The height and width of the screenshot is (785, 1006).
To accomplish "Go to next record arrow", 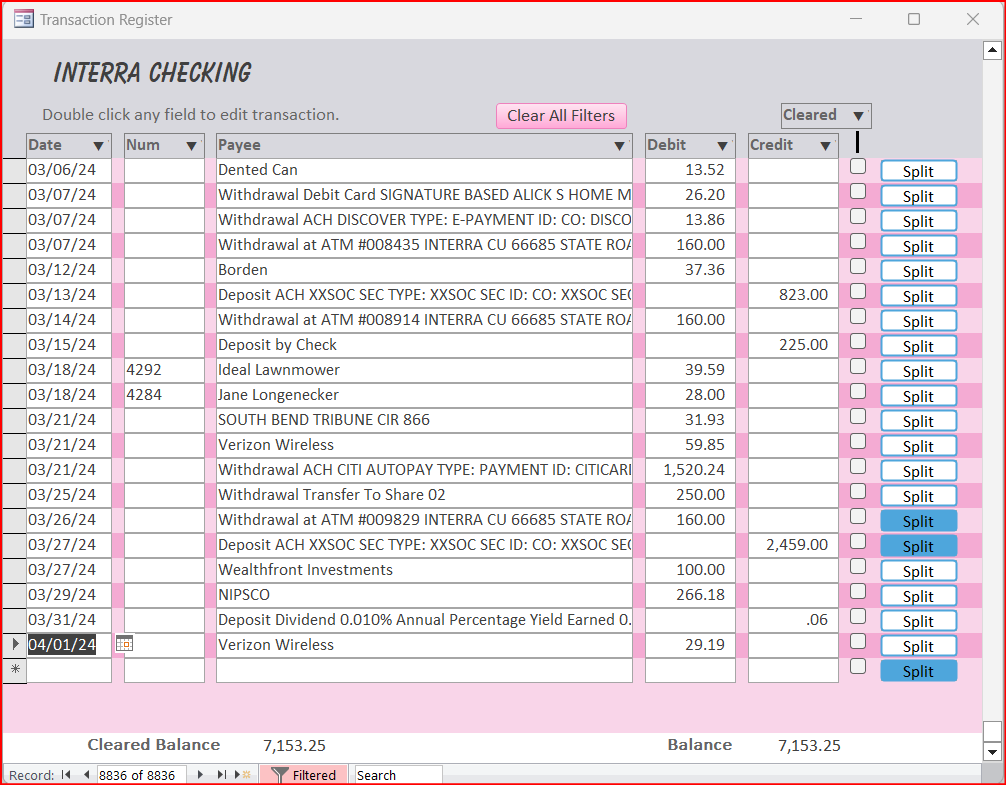I will tap(200, 775).
